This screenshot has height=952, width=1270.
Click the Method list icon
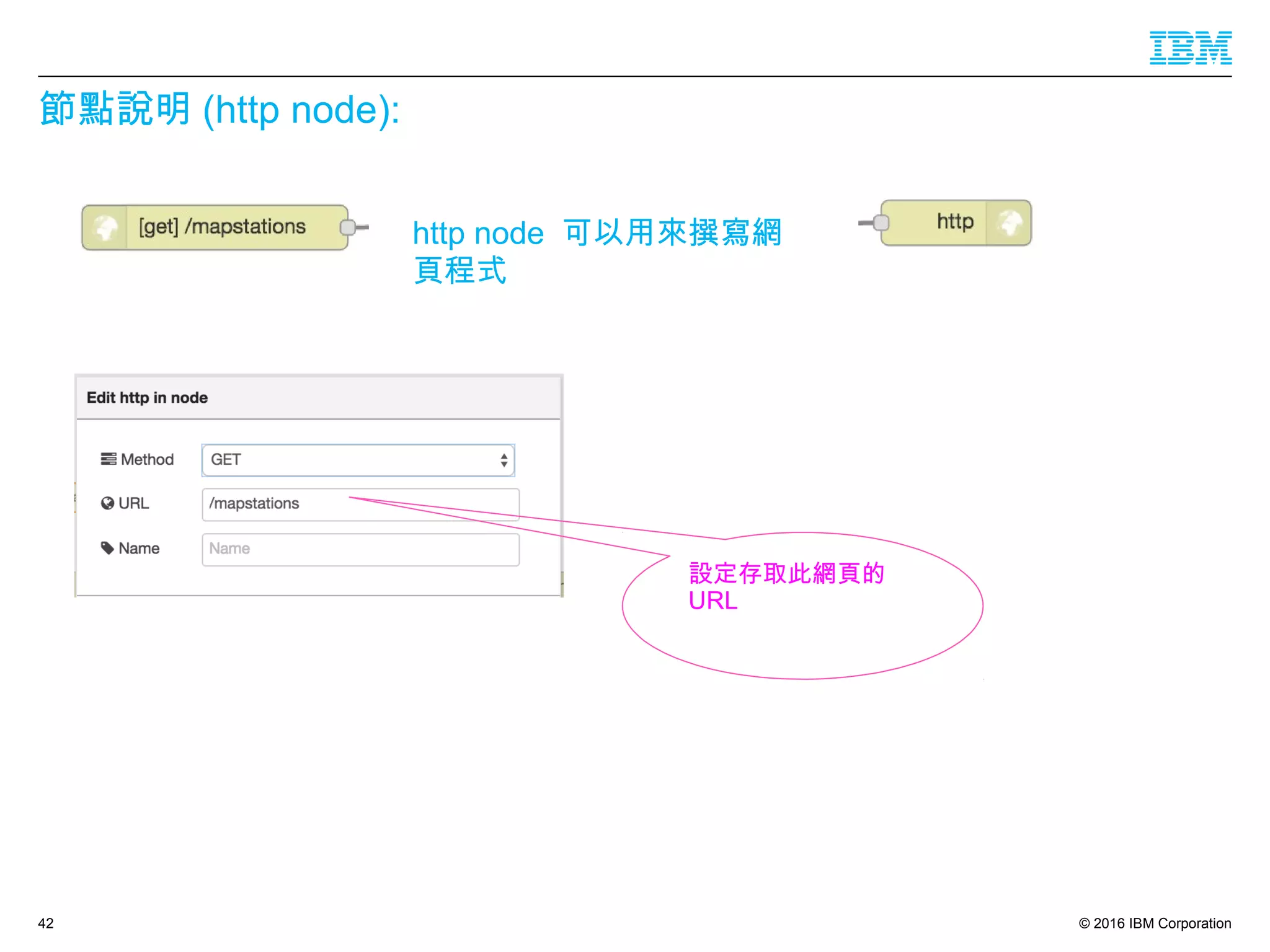point(109,459)
